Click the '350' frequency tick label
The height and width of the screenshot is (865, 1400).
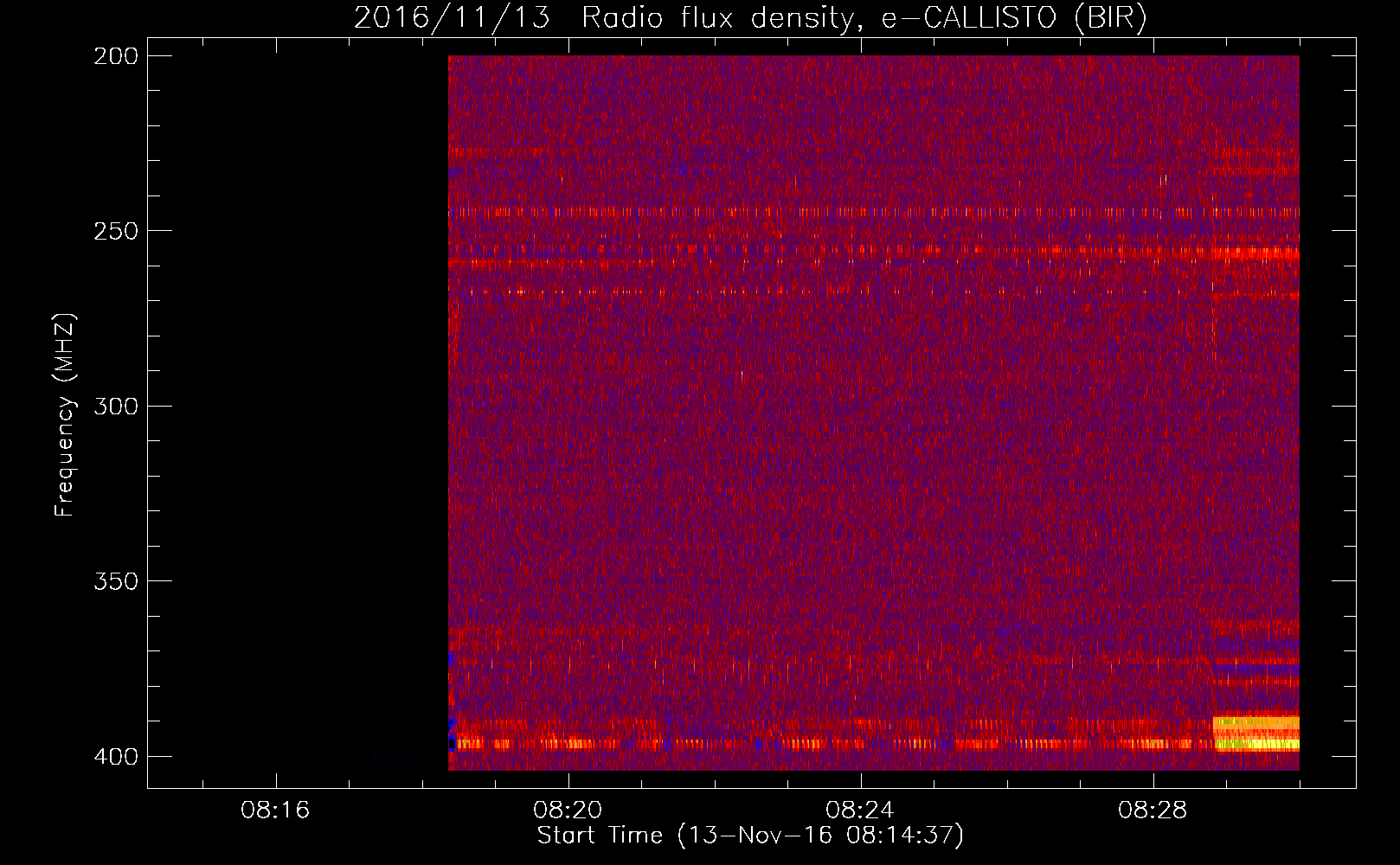tap(116, 581)
